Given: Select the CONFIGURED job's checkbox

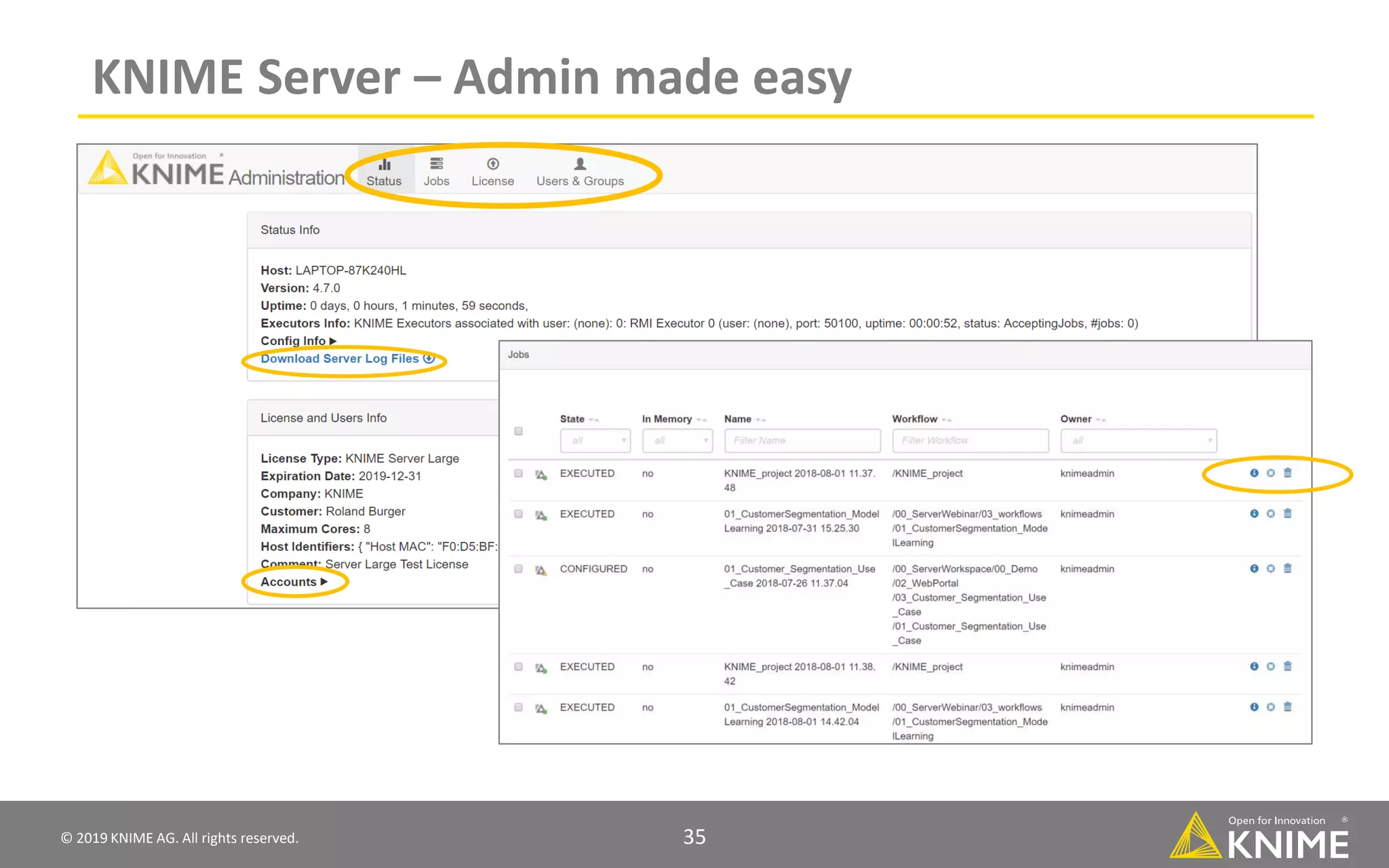Looking at the screenshot, I should (x=518, y=569).
